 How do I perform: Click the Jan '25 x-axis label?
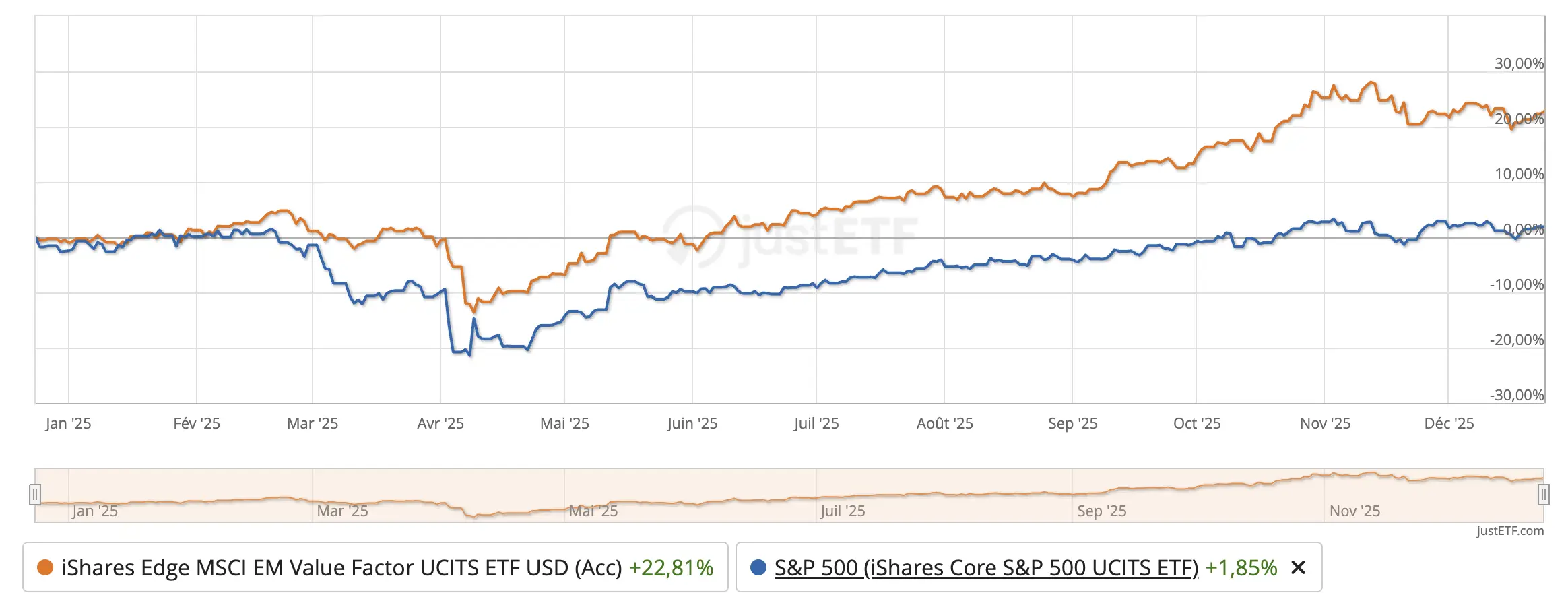[x=68, y=423]
